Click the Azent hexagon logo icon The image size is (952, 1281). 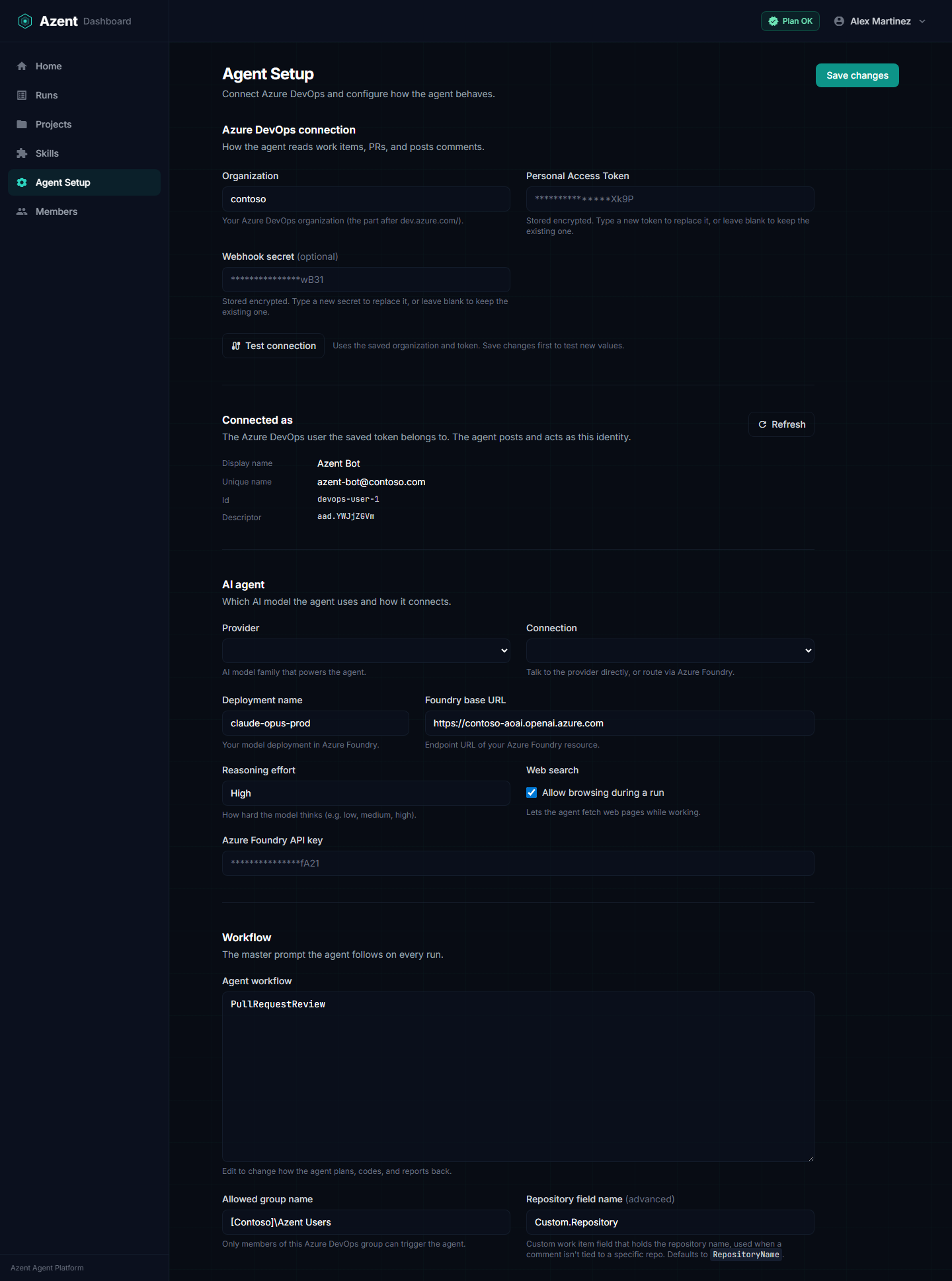pyautogui.click(x=25, y=21)
